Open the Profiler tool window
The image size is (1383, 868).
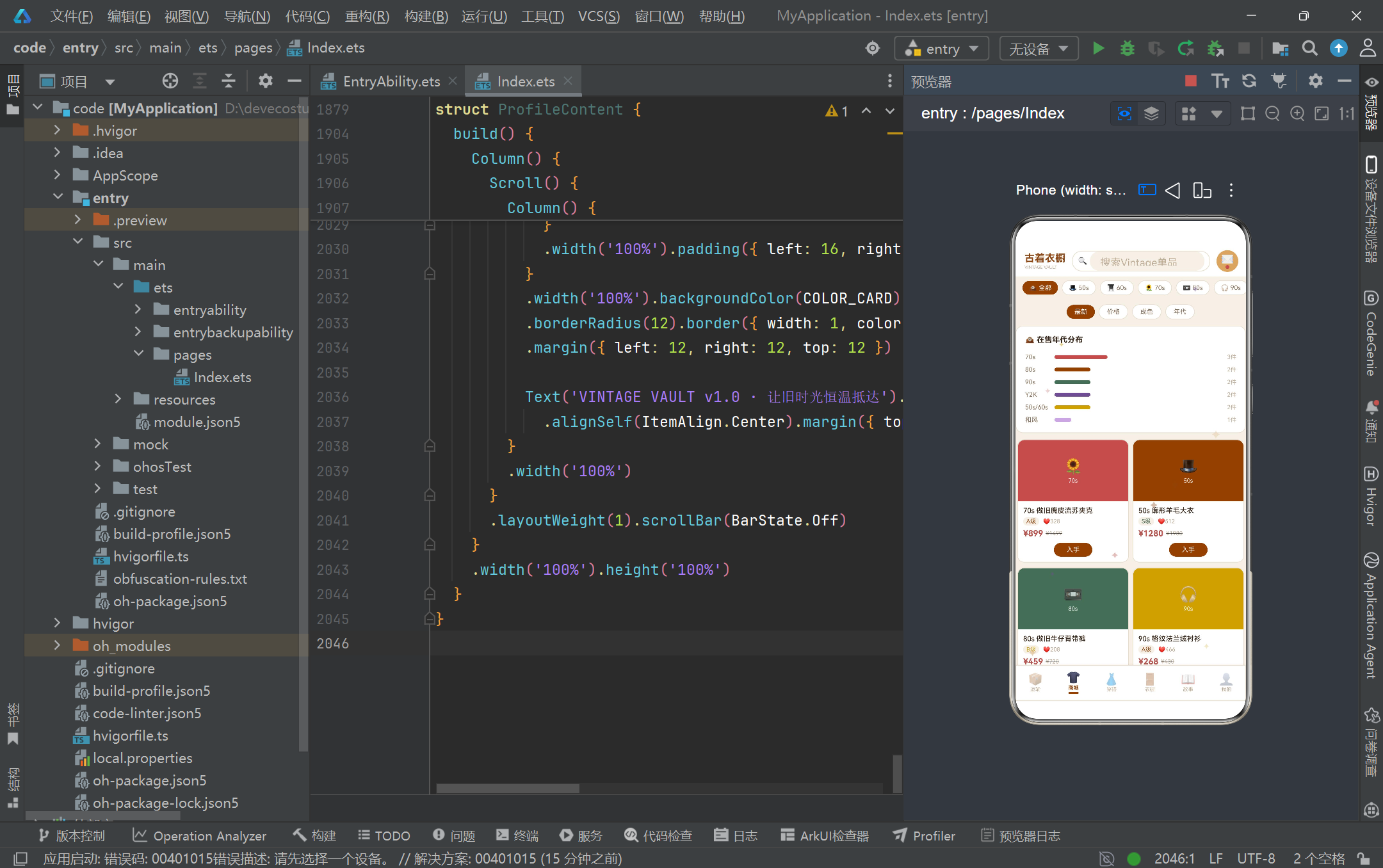[x=924, y=835]
